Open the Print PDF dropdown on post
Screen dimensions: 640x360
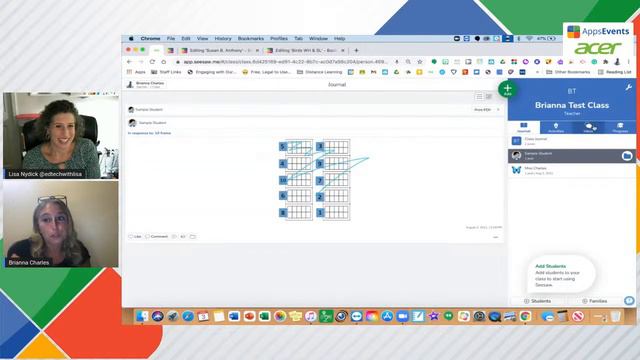pos(486,110)
